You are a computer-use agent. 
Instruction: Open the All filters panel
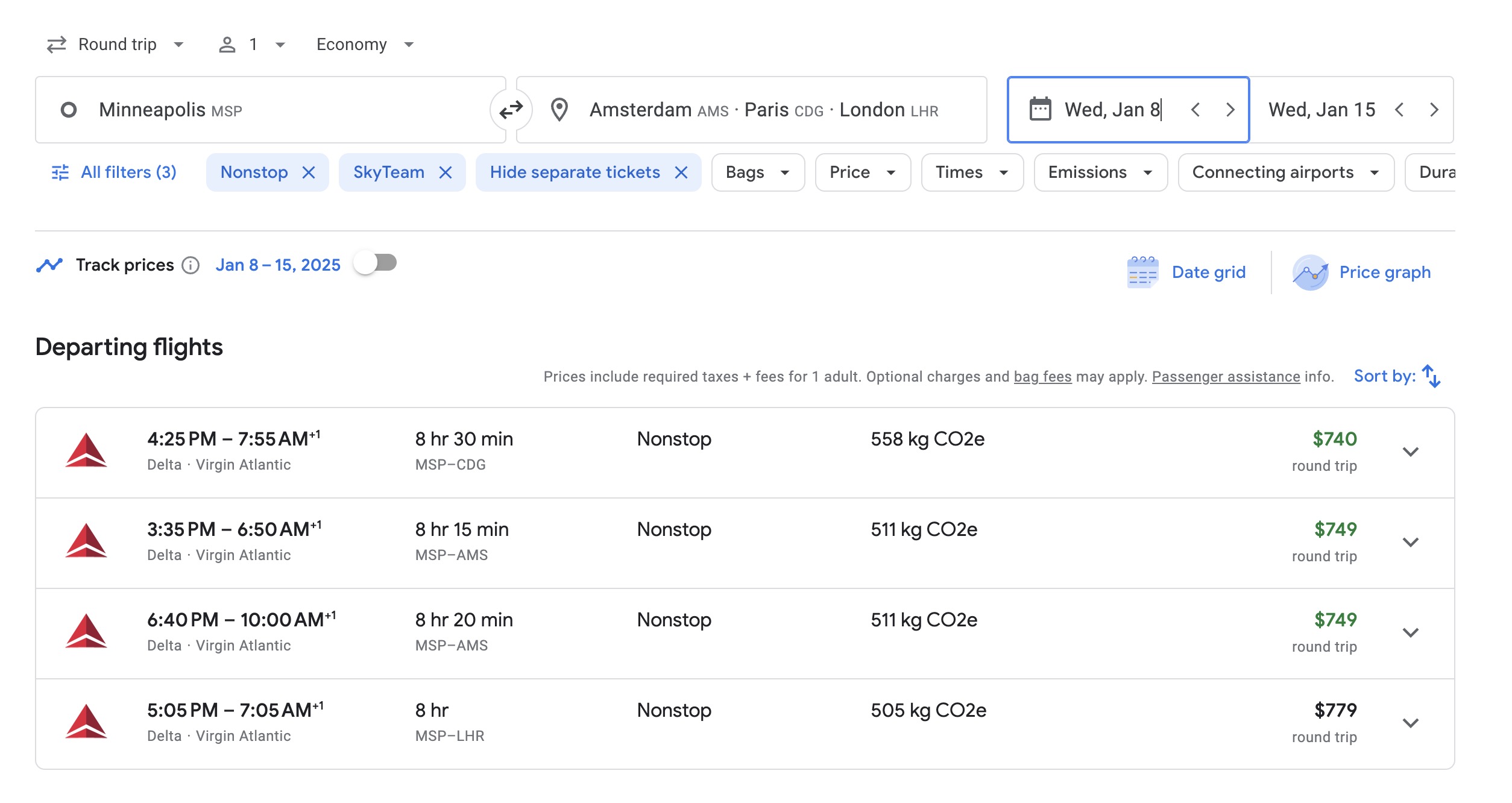(x=114, y=172)
